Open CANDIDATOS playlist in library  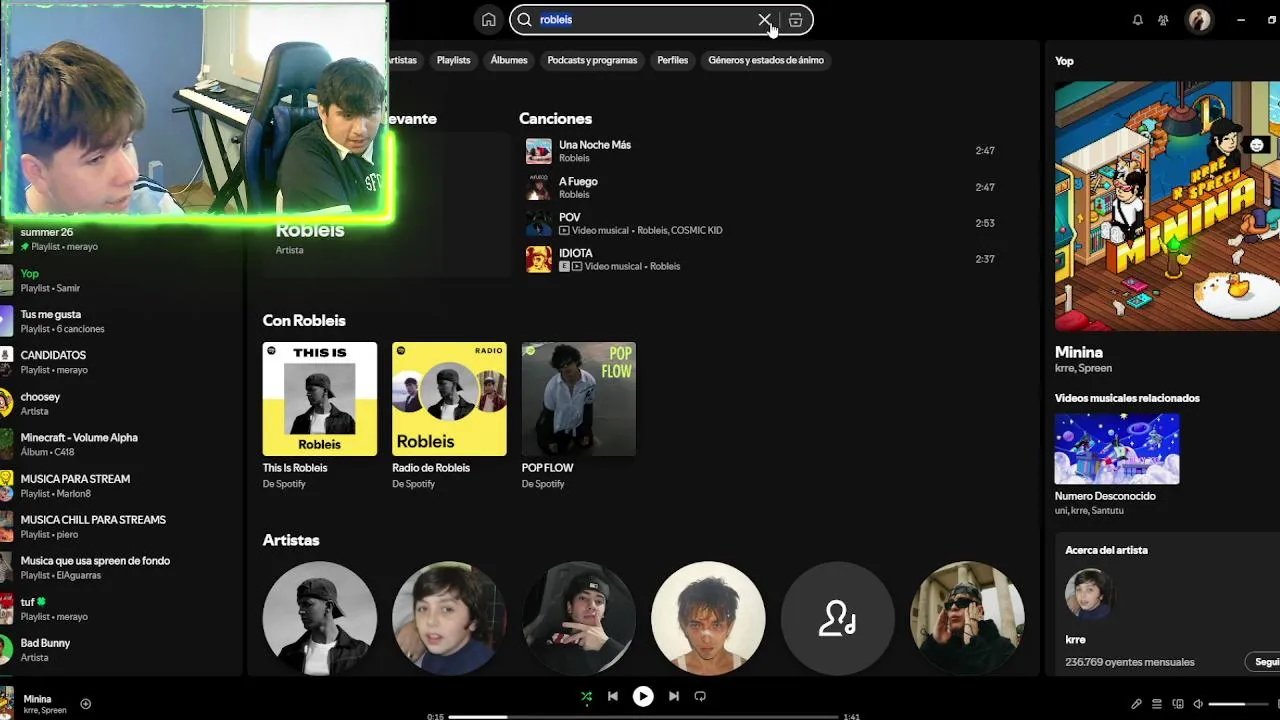(120, 362)
